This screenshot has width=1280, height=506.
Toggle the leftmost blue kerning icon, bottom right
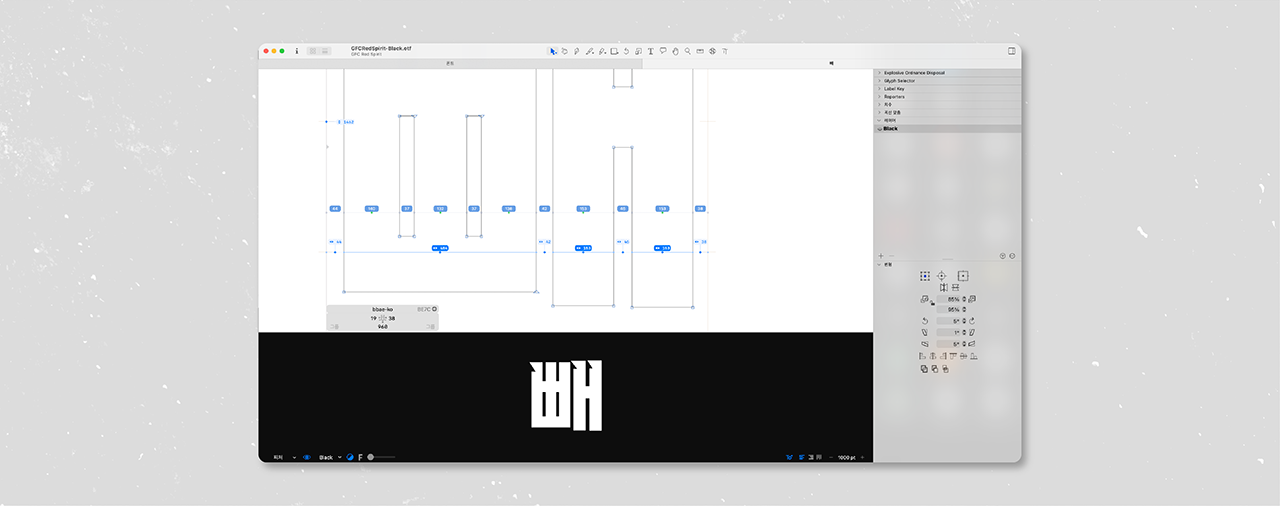[x=789, y=457]
